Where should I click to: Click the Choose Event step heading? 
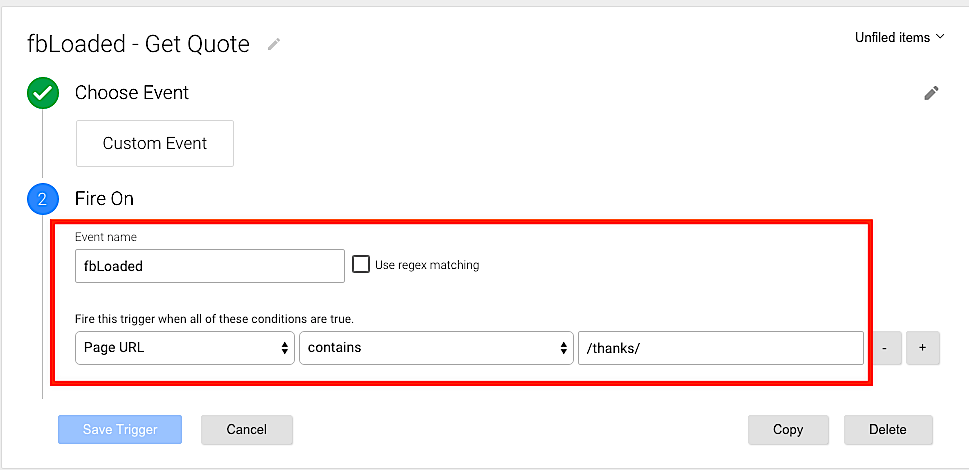click(132, 93)
